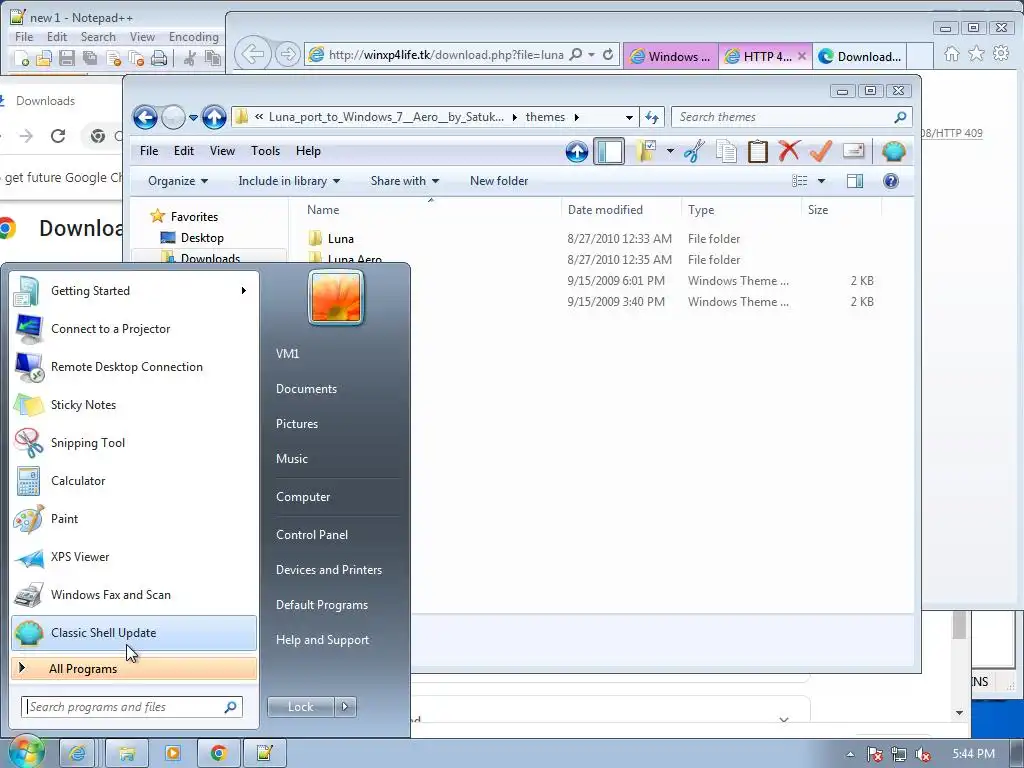1024x768 pixels.
Task: Click the Copy pages icon
Action: point(726,152)
